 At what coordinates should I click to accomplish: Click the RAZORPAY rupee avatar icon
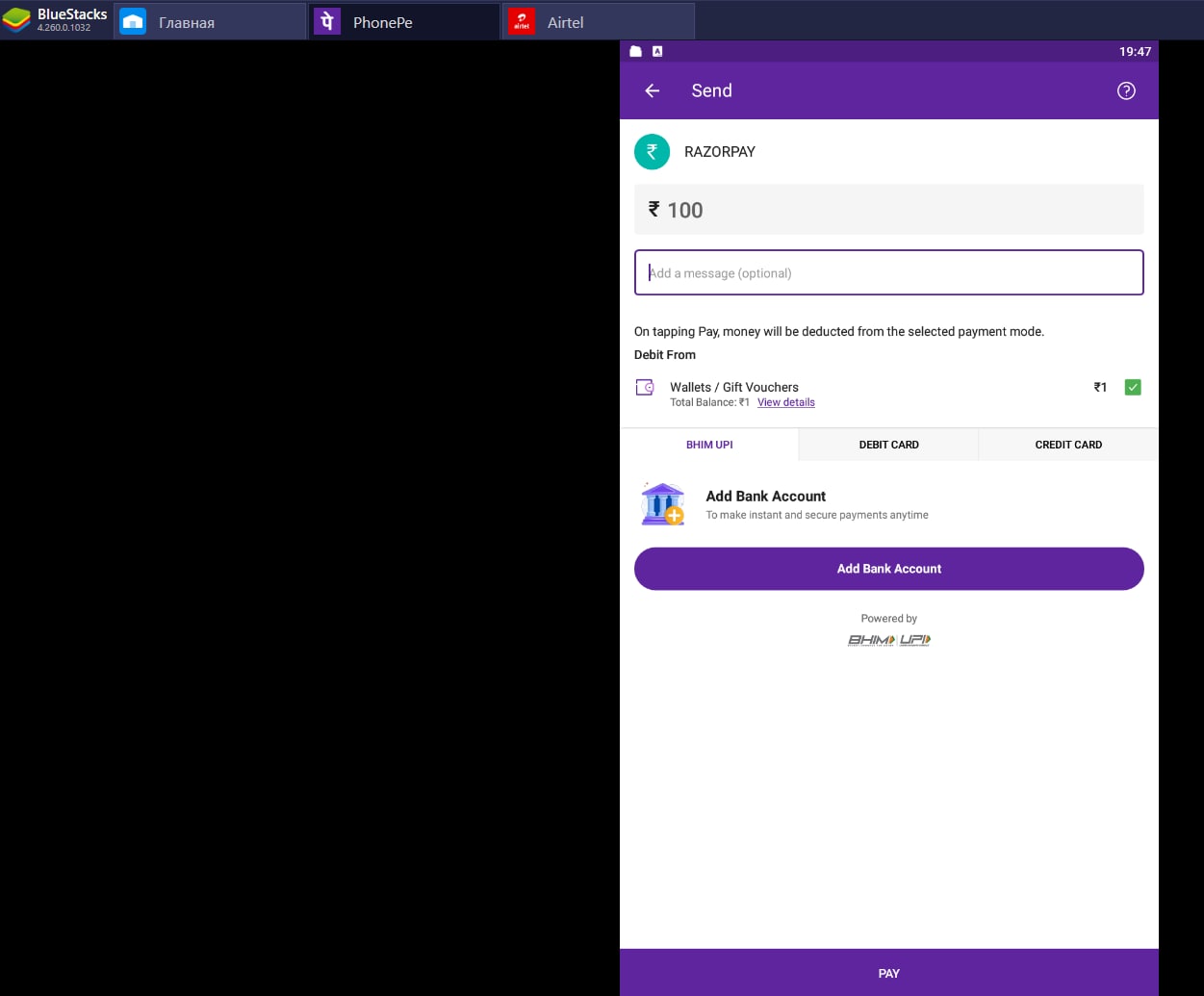tap(652, 152)
